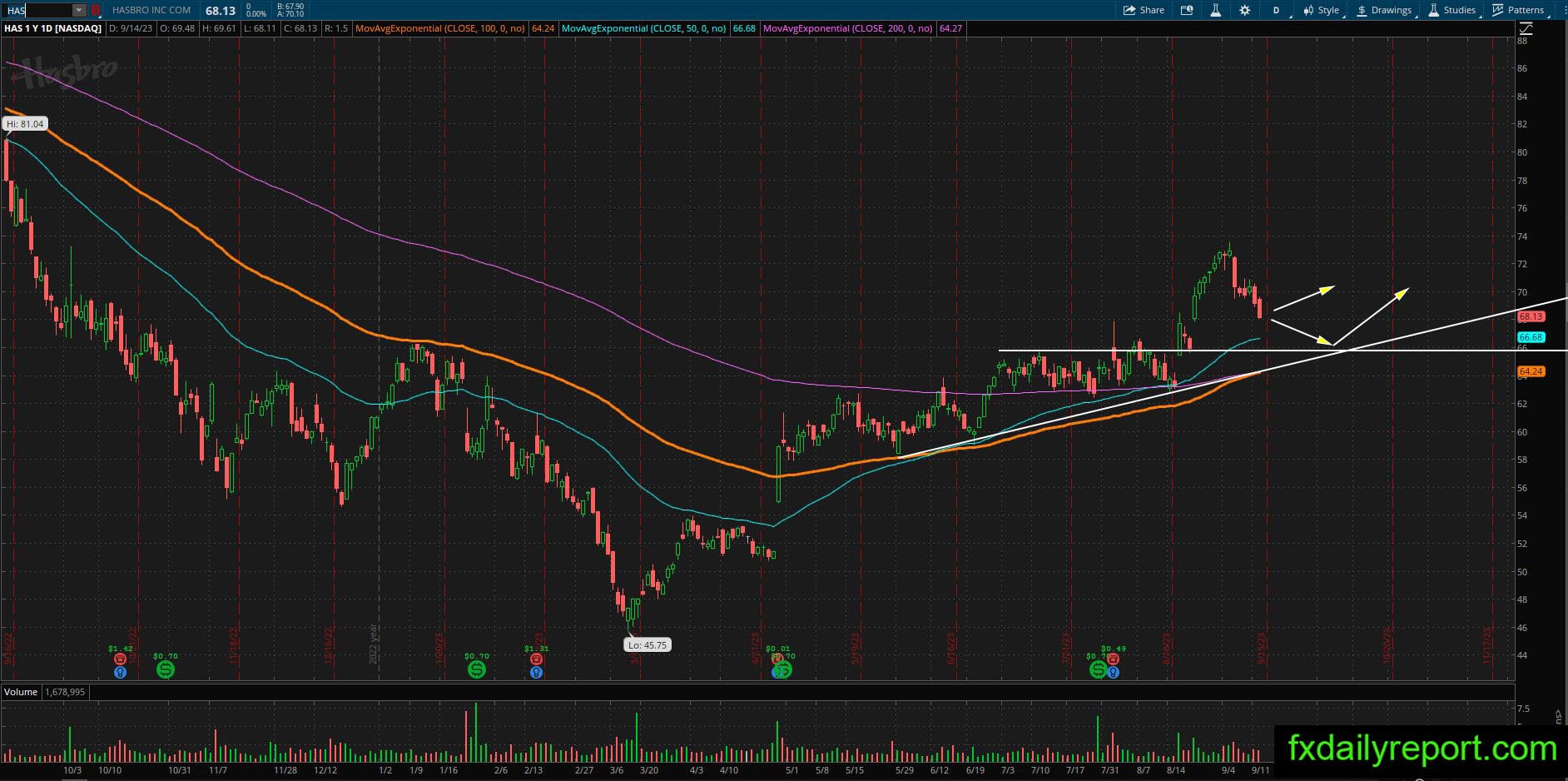This screenshot has height=781, width=1568.
Task: Click the "L: 68.11" low value
Action: coord(259,28)
